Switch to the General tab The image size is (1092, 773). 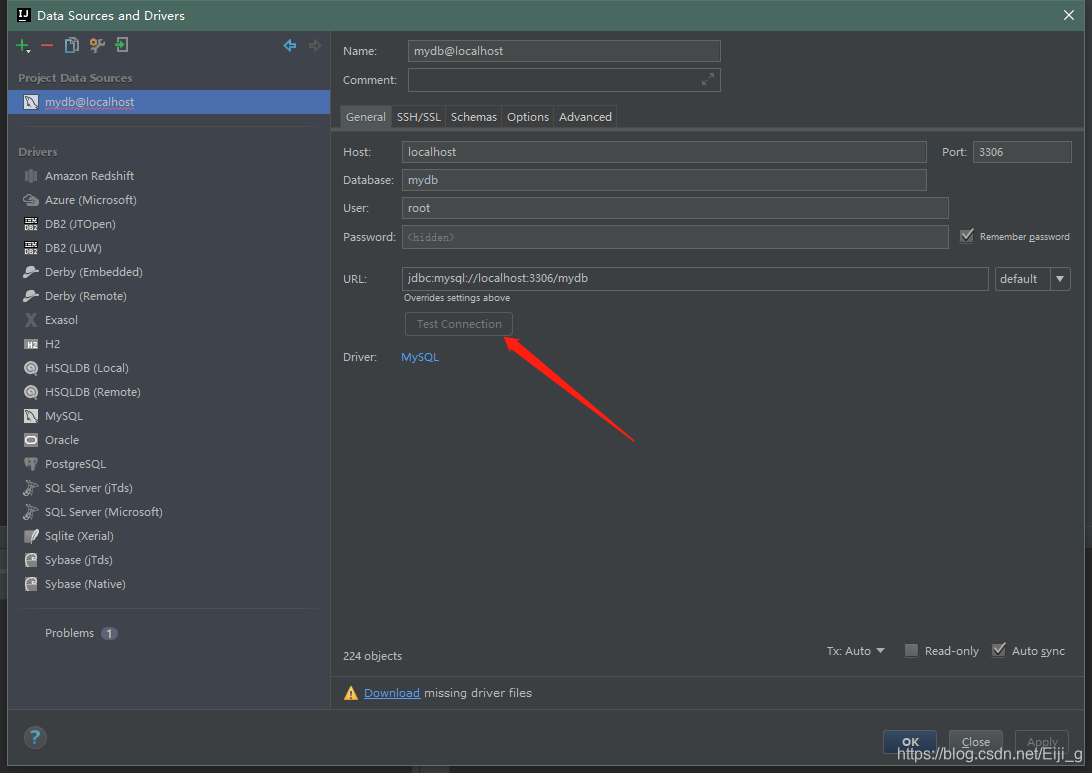point(366,117)
